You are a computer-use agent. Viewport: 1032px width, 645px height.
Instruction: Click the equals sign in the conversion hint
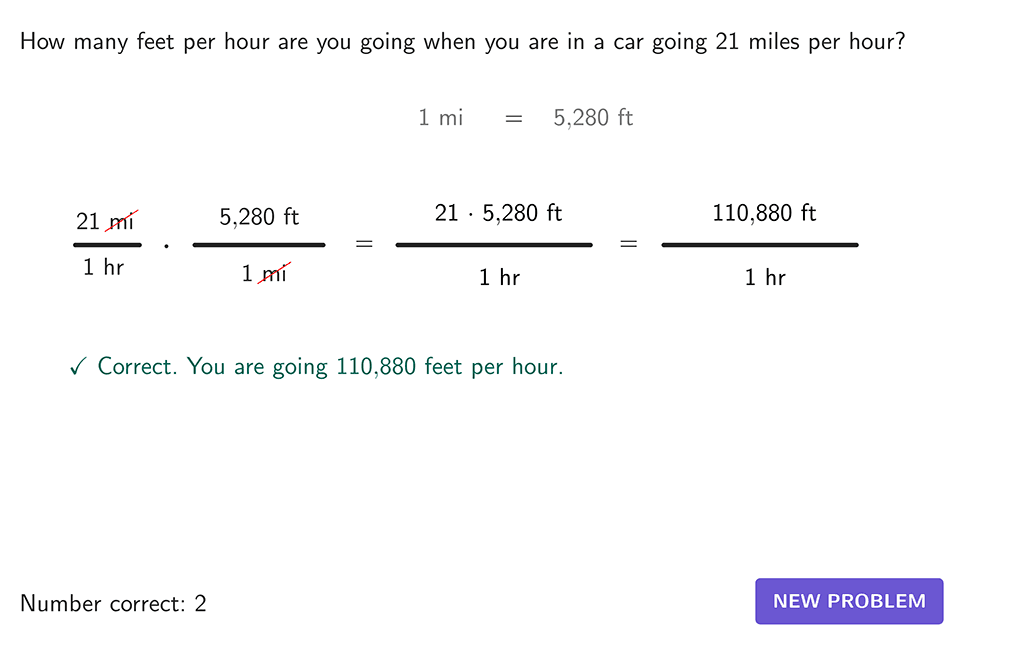point(514,119)
